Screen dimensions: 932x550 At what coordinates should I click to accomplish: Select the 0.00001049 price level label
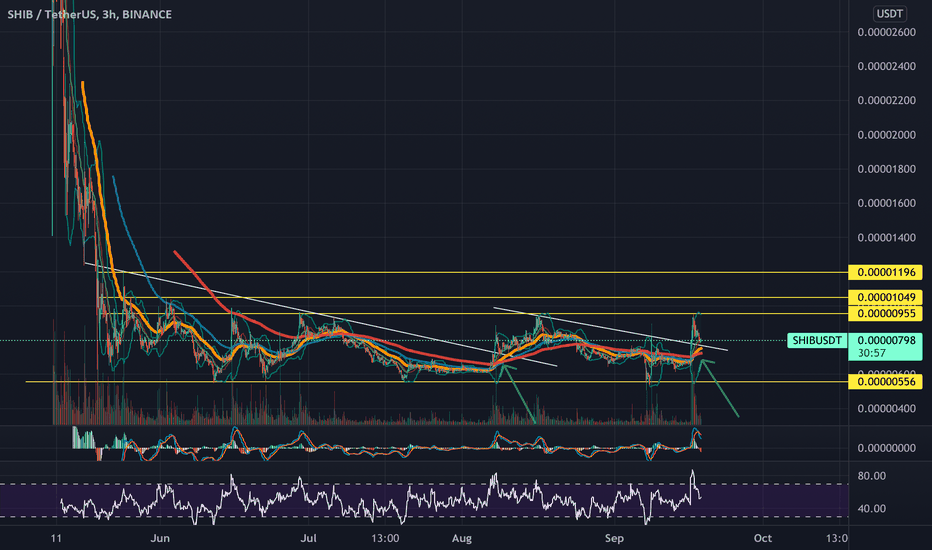click(x=886, y=297)
